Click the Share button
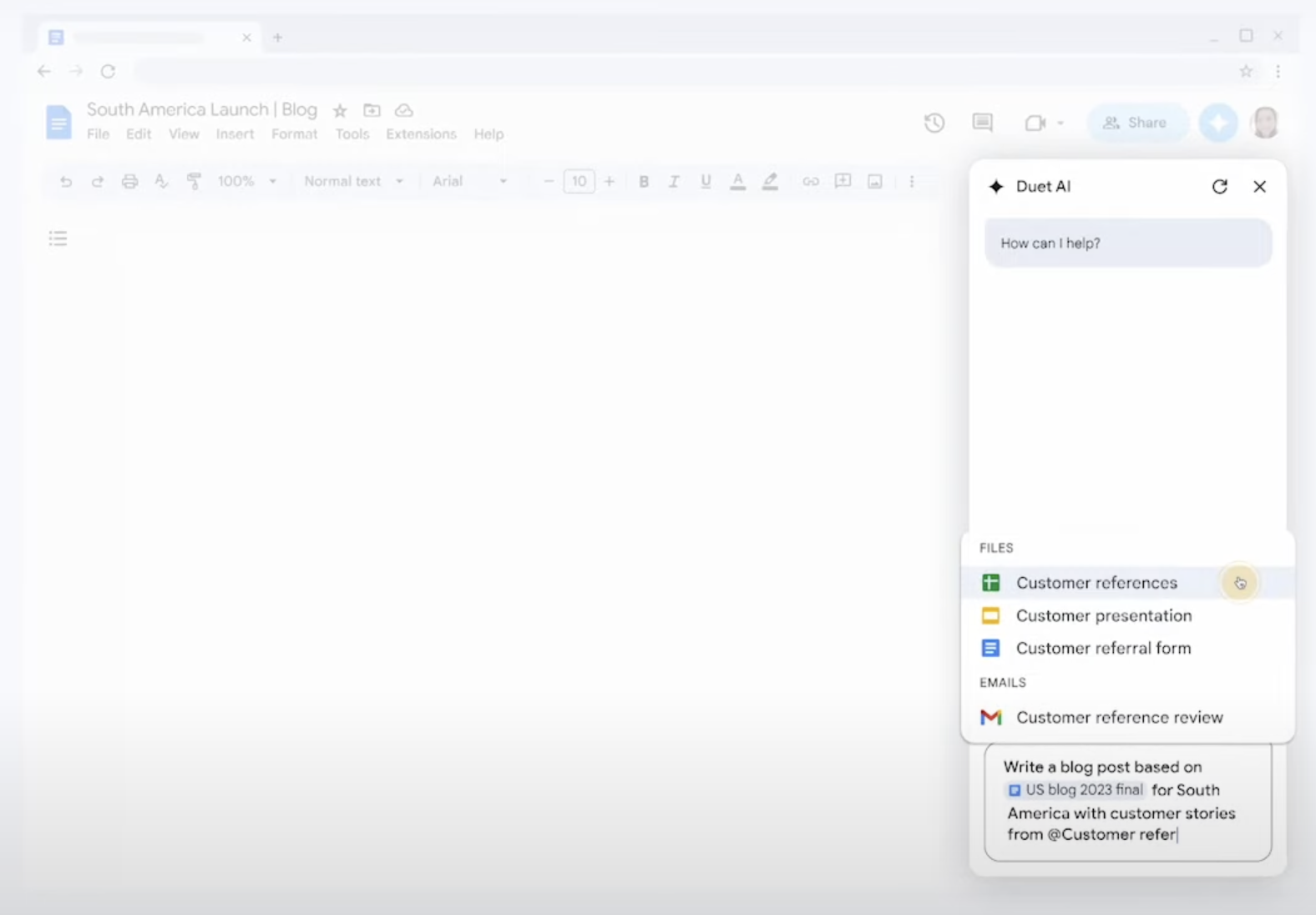 (1137, 123)
